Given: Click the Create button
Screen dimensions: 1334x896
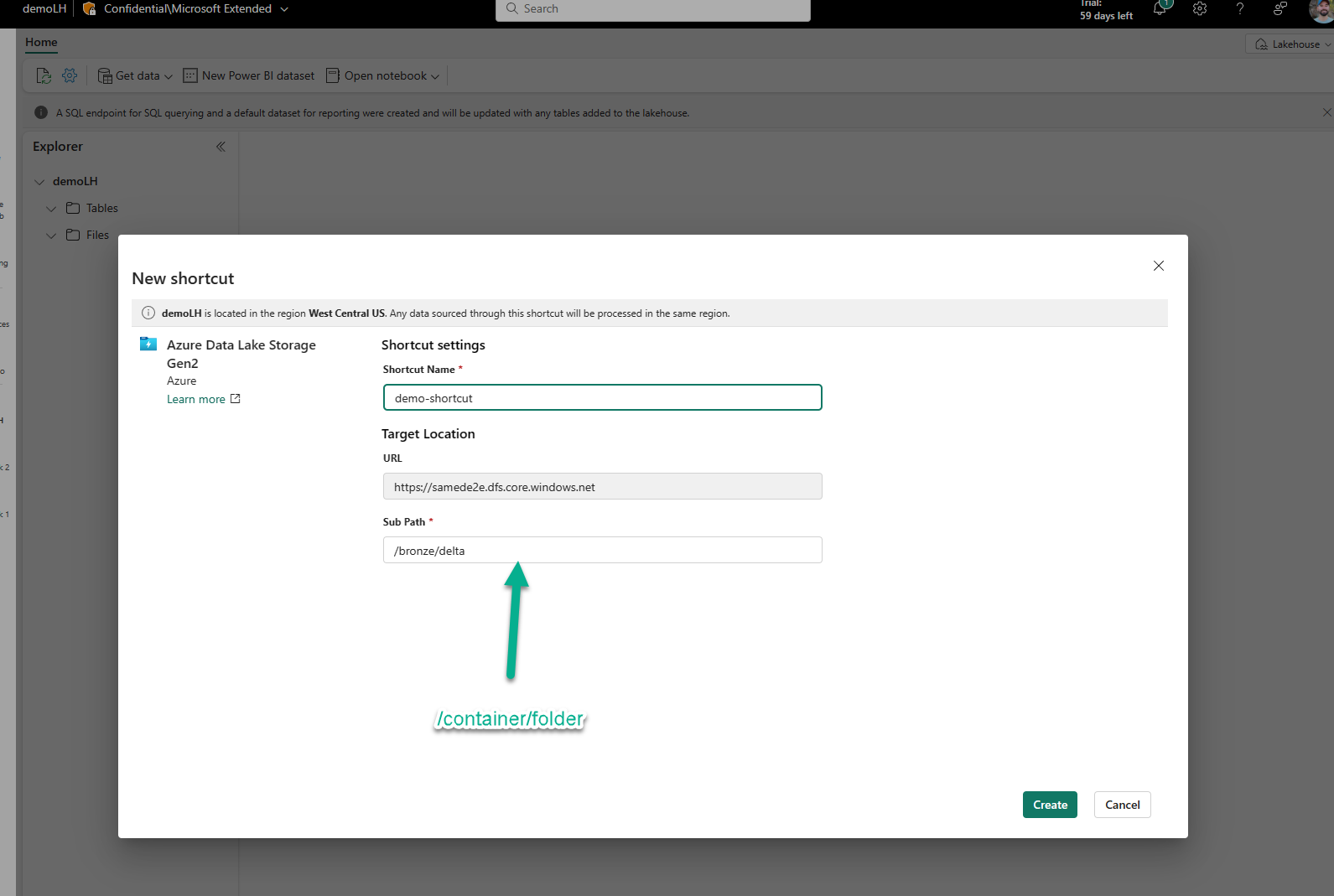Looking at the screenshot, I should pos(1050,805).
